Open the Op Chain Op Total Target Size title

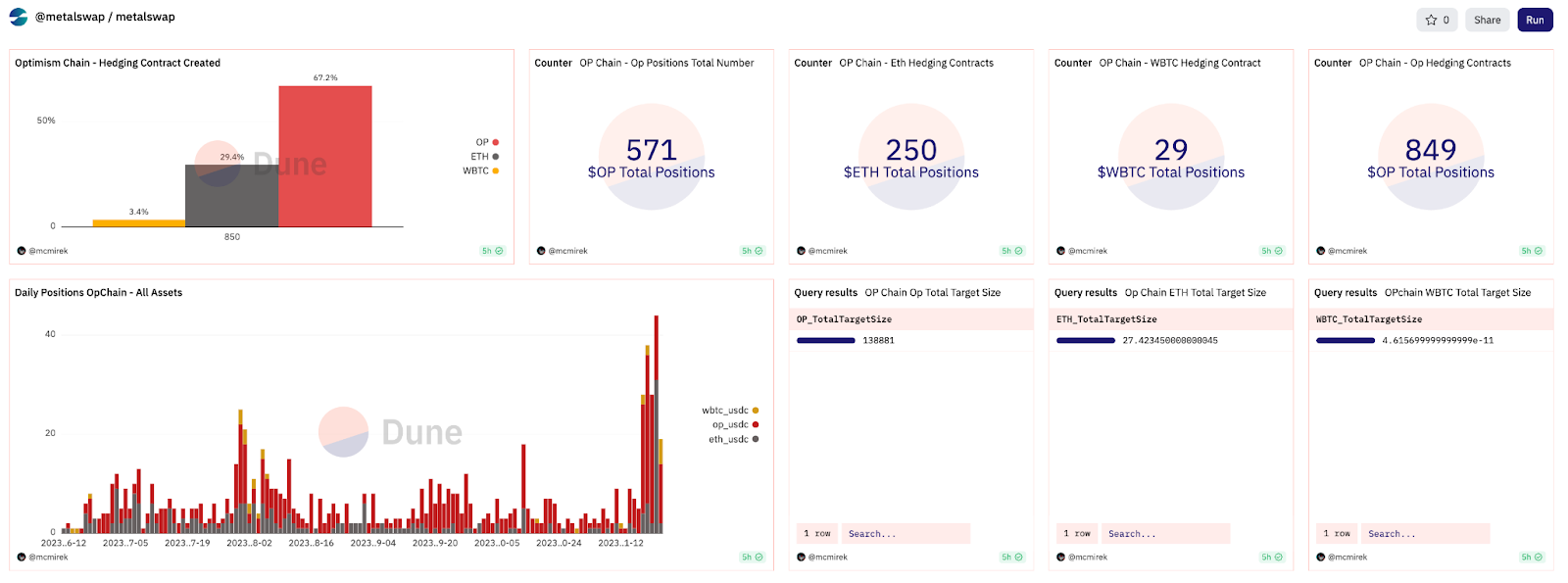pyautogui.click(x=933, y=293)
